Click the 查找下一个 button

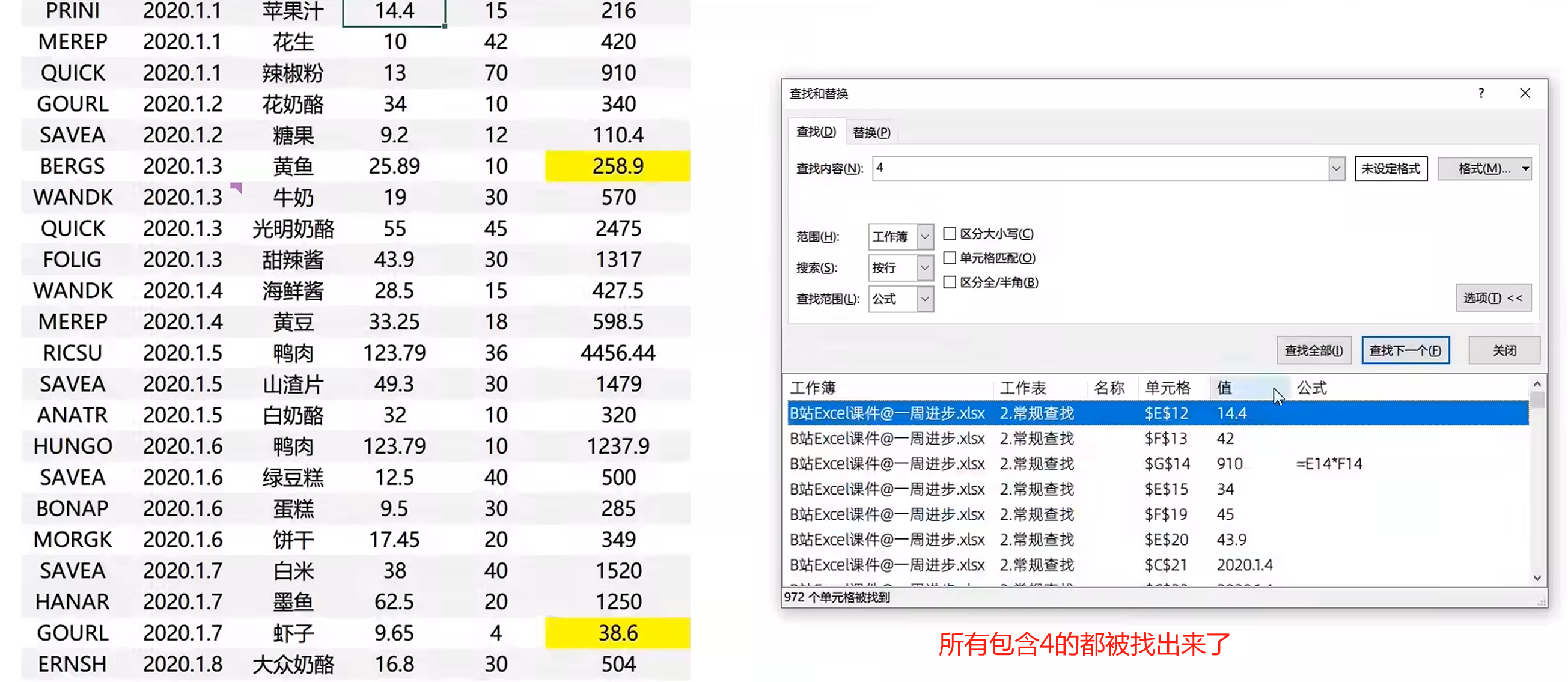[1405, 350]
